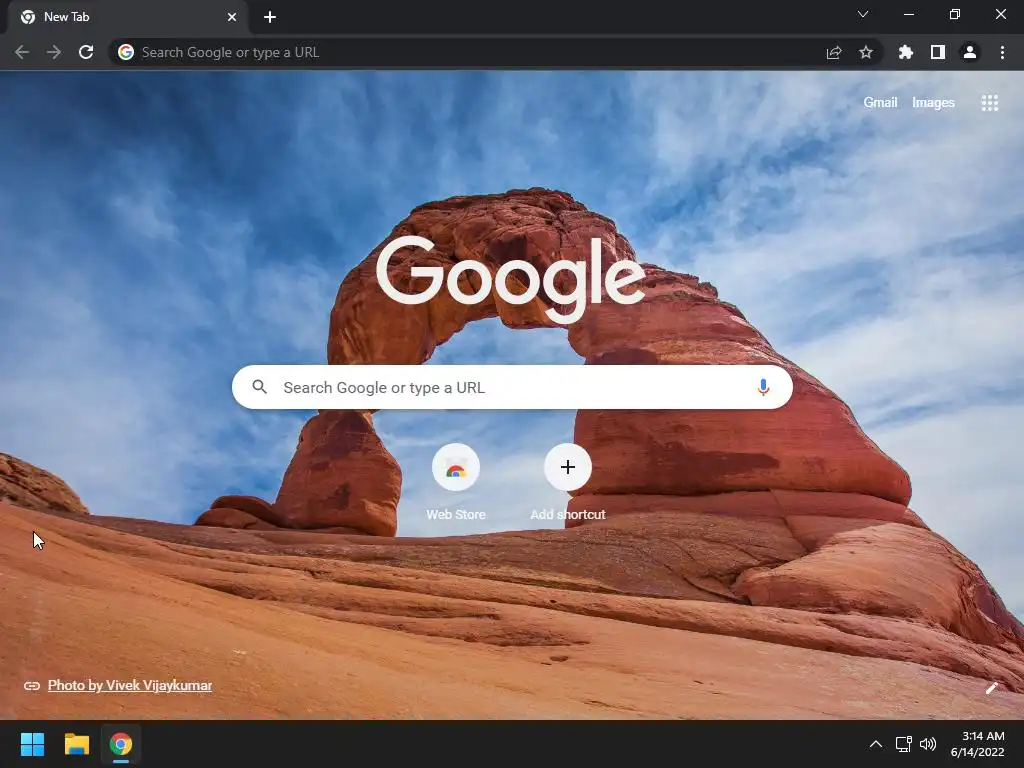This screenshot has width=1024, height=768.
Task: Restore down the Chrome window
Action: pos(955,14)
